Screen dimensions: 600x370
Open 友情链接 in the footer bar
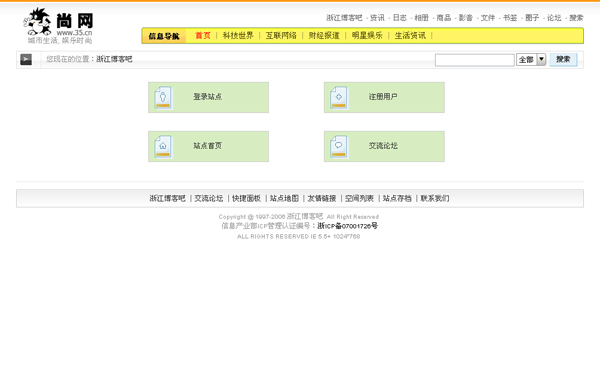coord(322,198)
